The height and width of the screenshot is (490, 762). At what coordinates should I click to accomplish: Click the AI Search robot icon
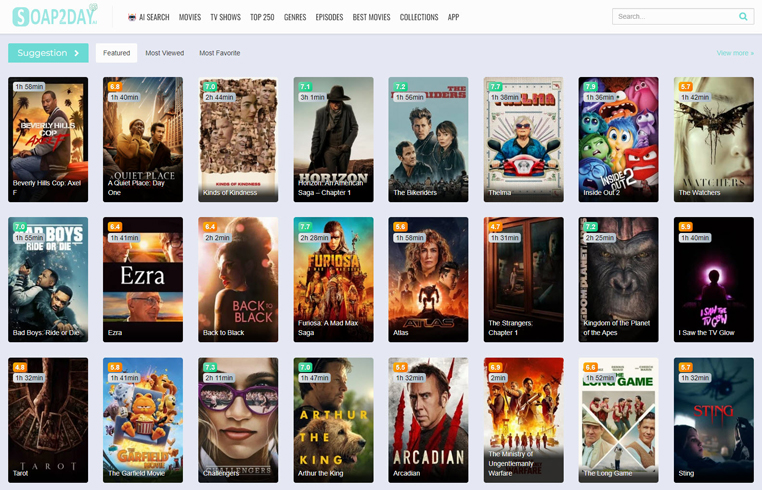[132, 17]
